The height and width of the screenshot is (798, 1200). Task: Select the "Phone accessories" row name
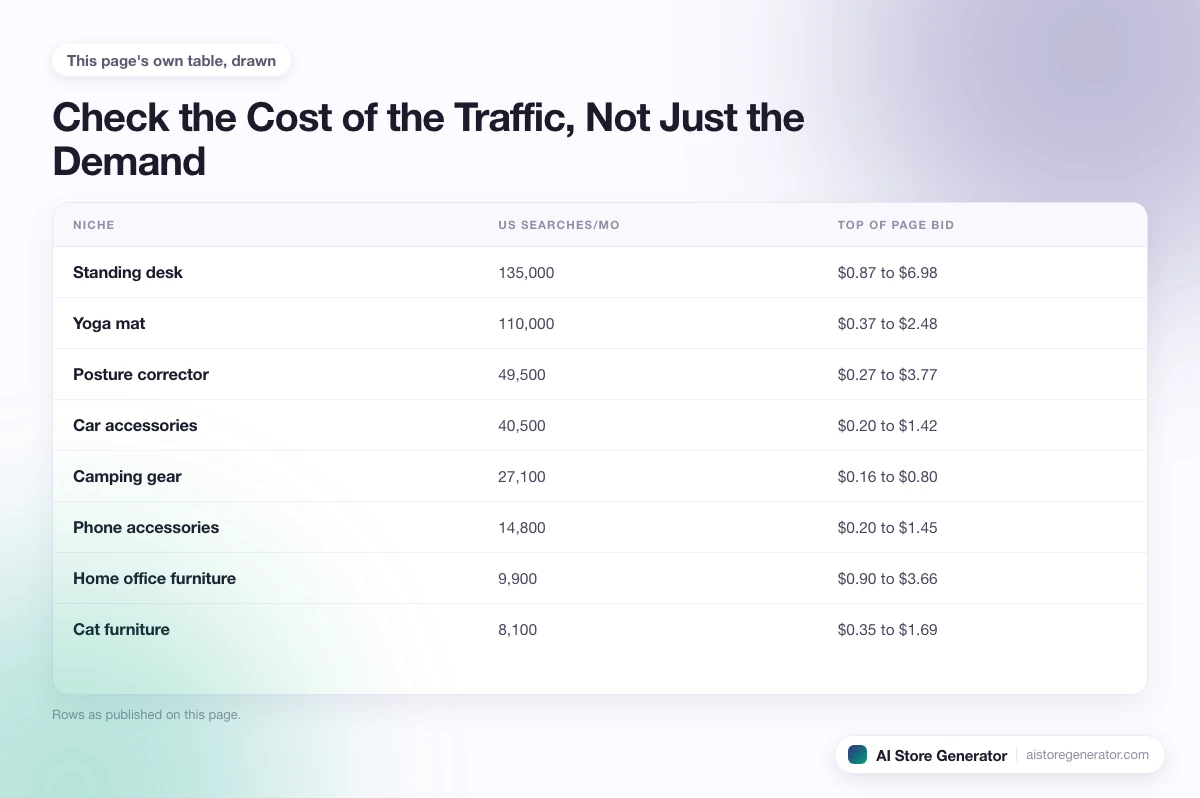(146, 527)
